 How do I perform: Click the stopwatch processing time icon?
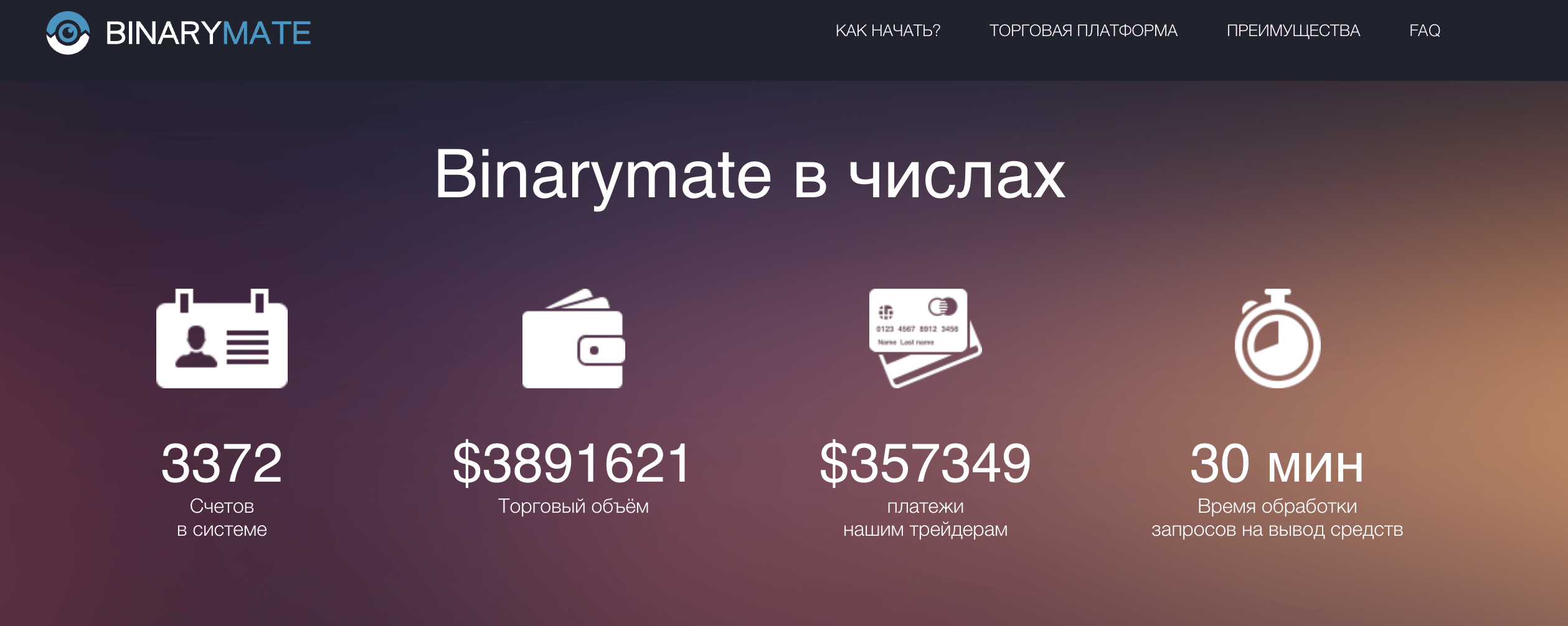click(x=1277, y=338)
